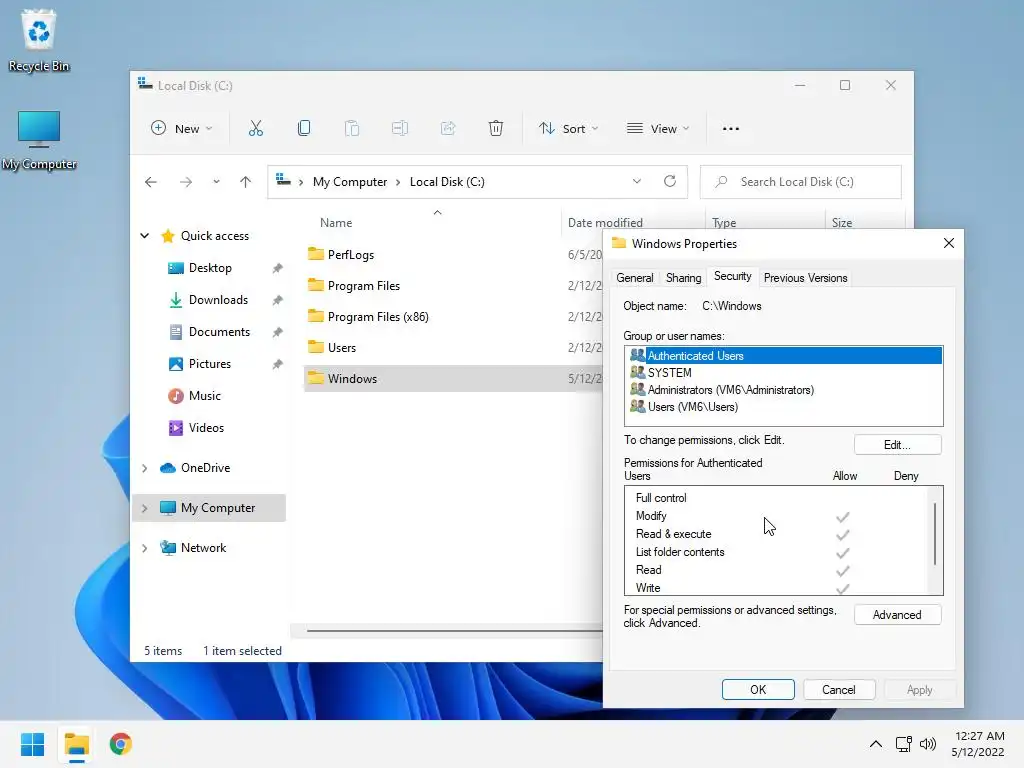Select the Program Files folder row
The height and width of the screenshot is (768, 1024).
pos(453,285)
